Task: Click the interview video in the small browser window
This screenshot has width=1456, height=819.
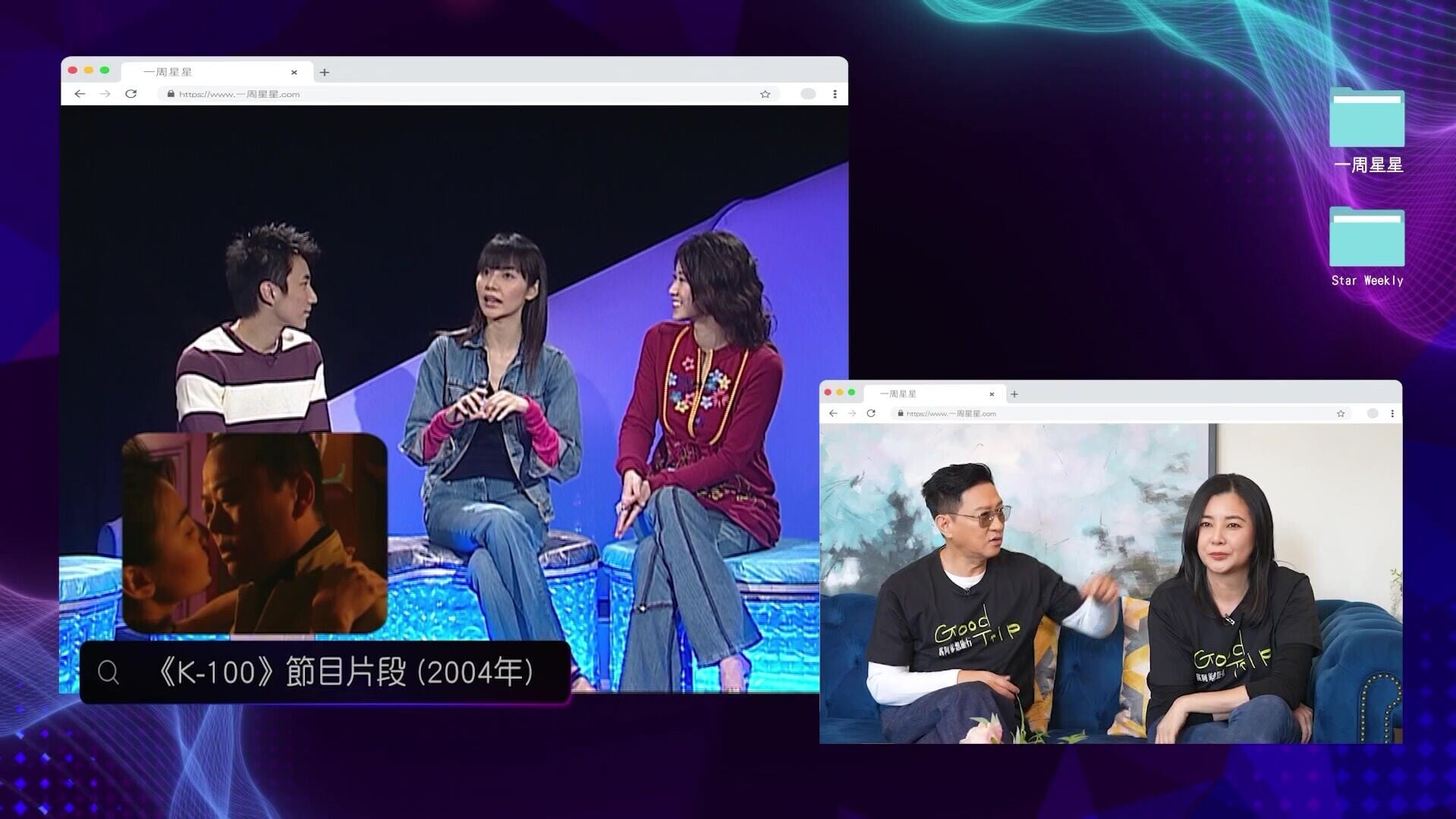Action: (1111, 583)
